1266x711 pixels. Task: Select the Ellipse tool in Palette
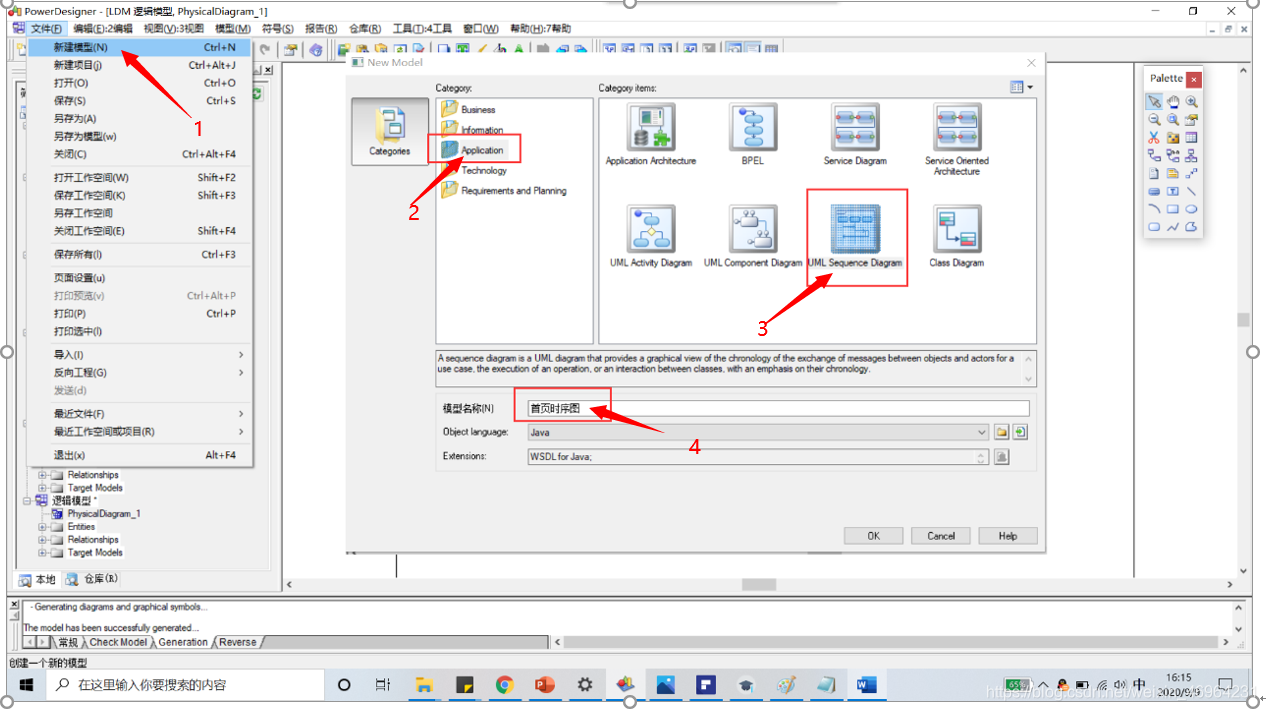1191,209
